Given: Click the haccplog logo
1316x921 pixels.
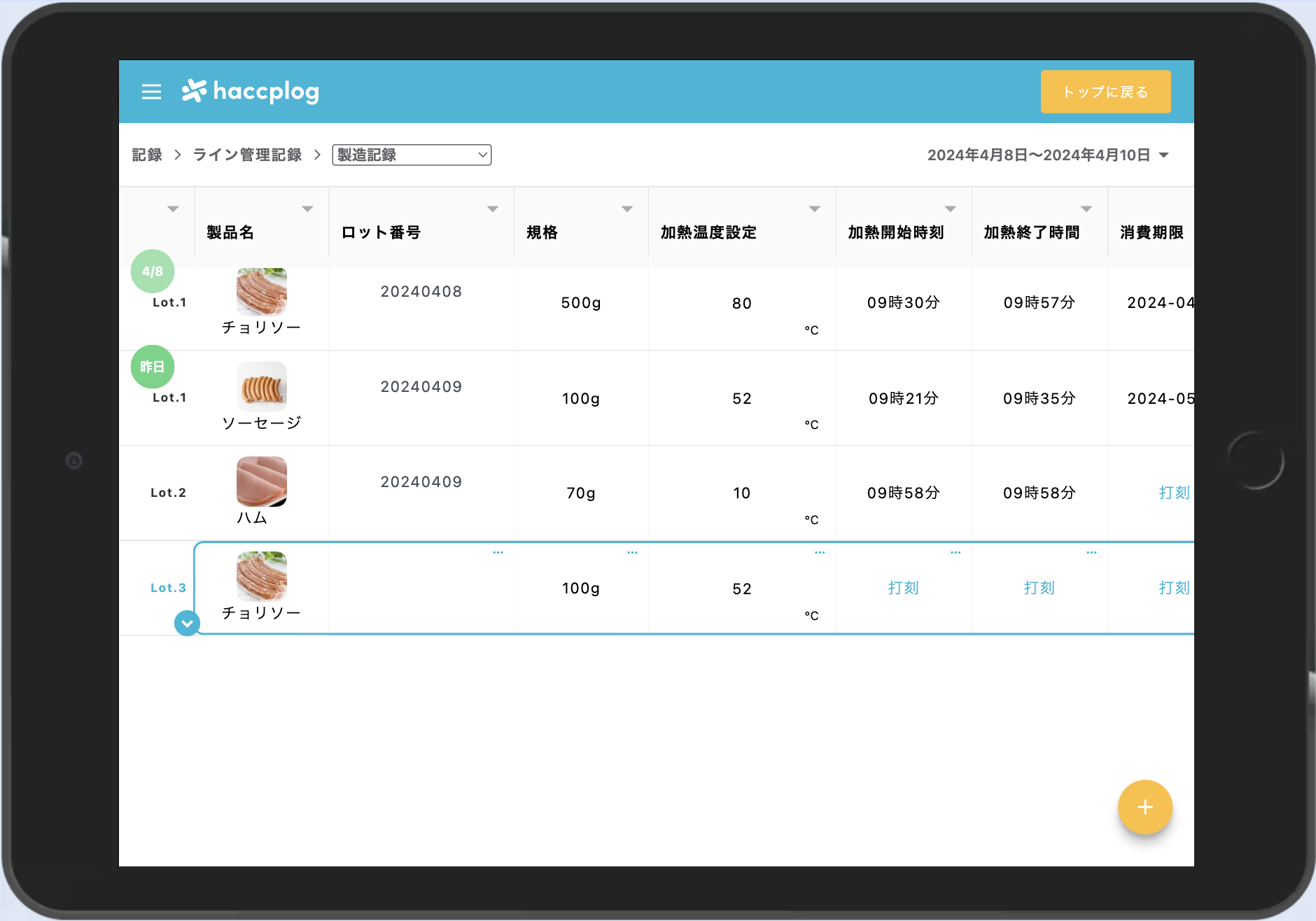Looking at the screenshot, I should click(251, 91).
